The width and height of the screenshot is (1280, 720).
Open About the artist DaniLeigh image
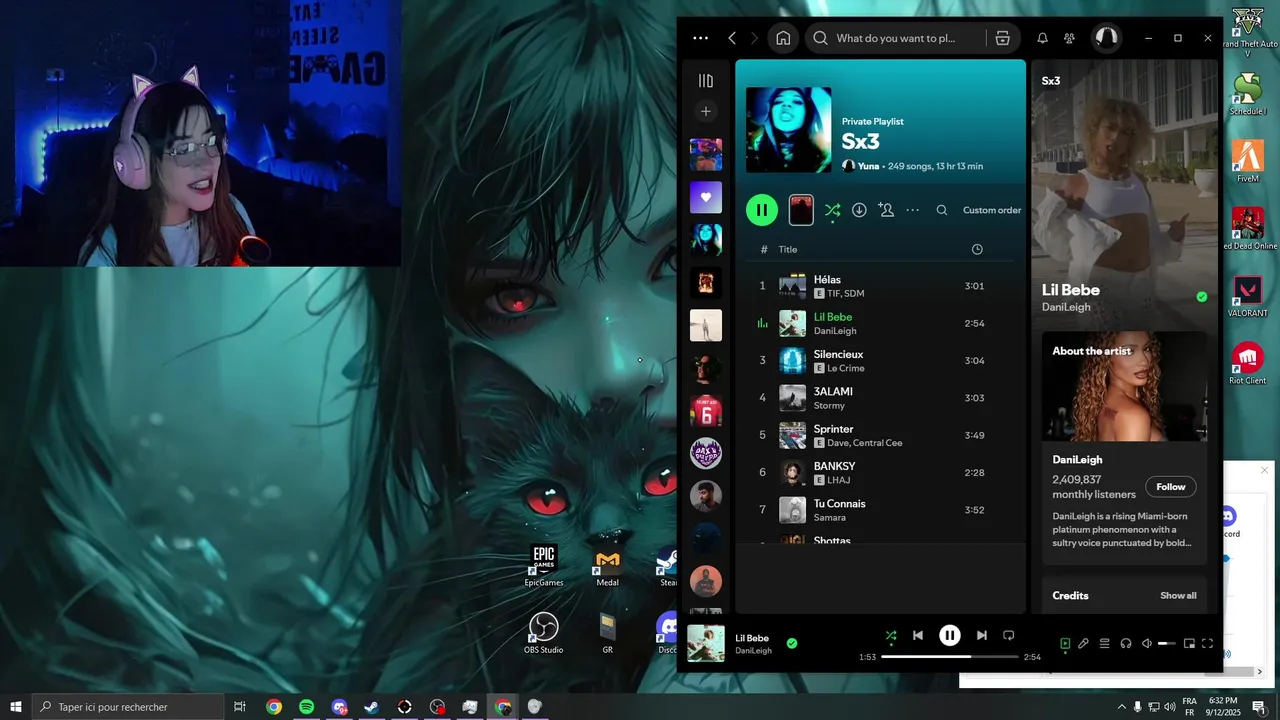tap(1124, 386)
